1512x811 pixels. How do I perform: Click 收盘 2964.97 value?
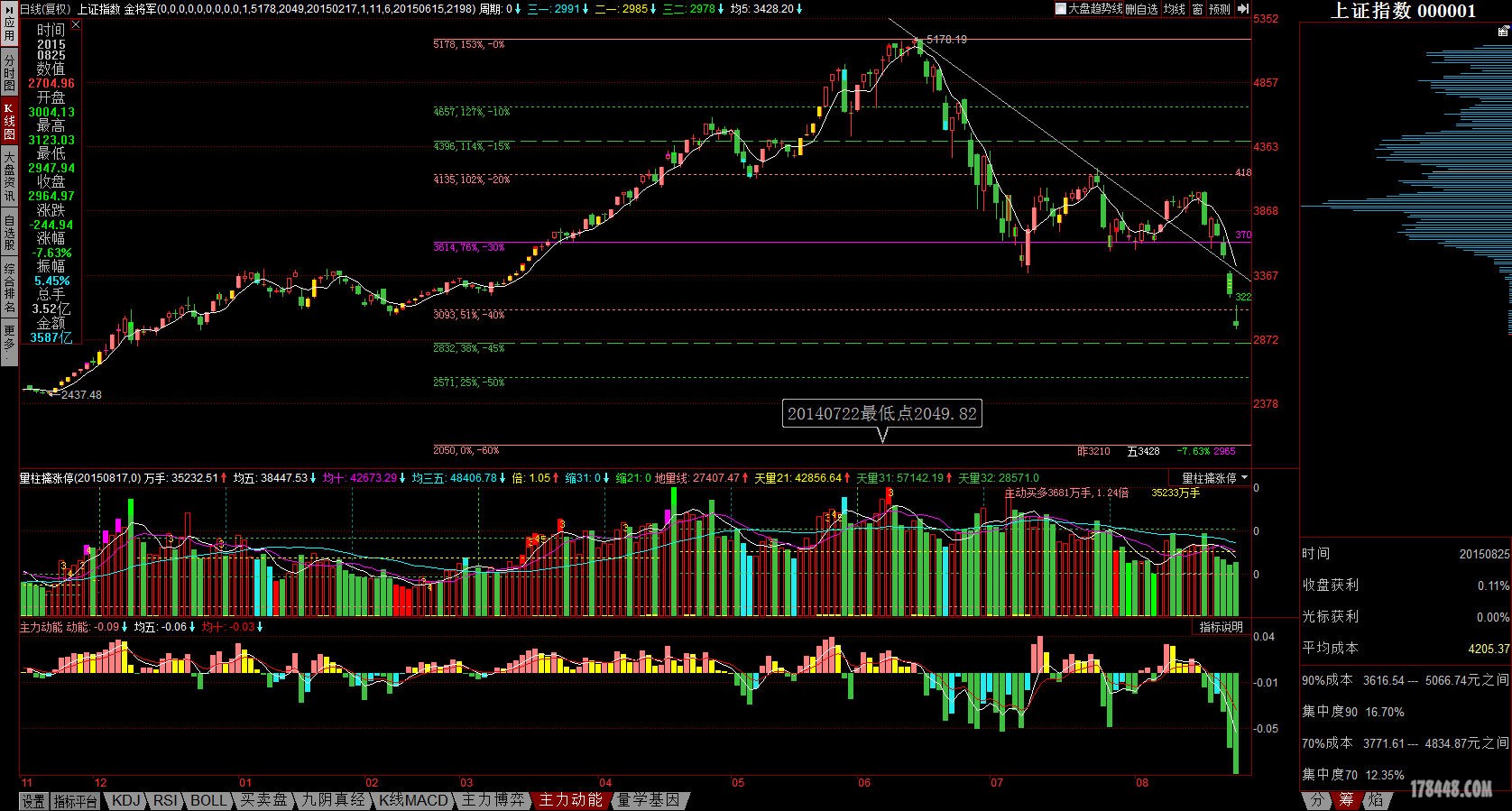51,196
